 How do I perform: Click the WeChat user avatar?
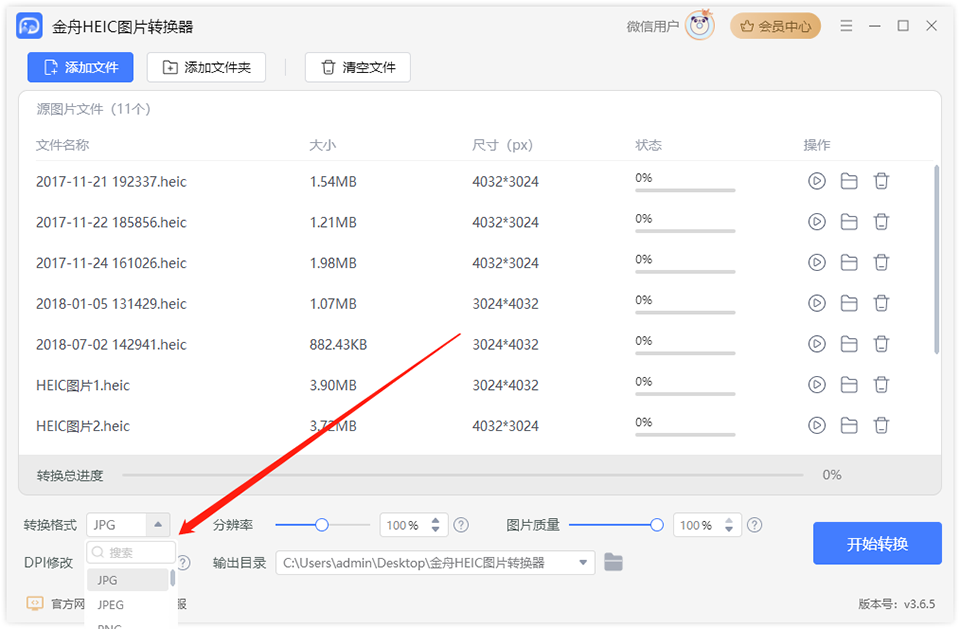point(700,25)
